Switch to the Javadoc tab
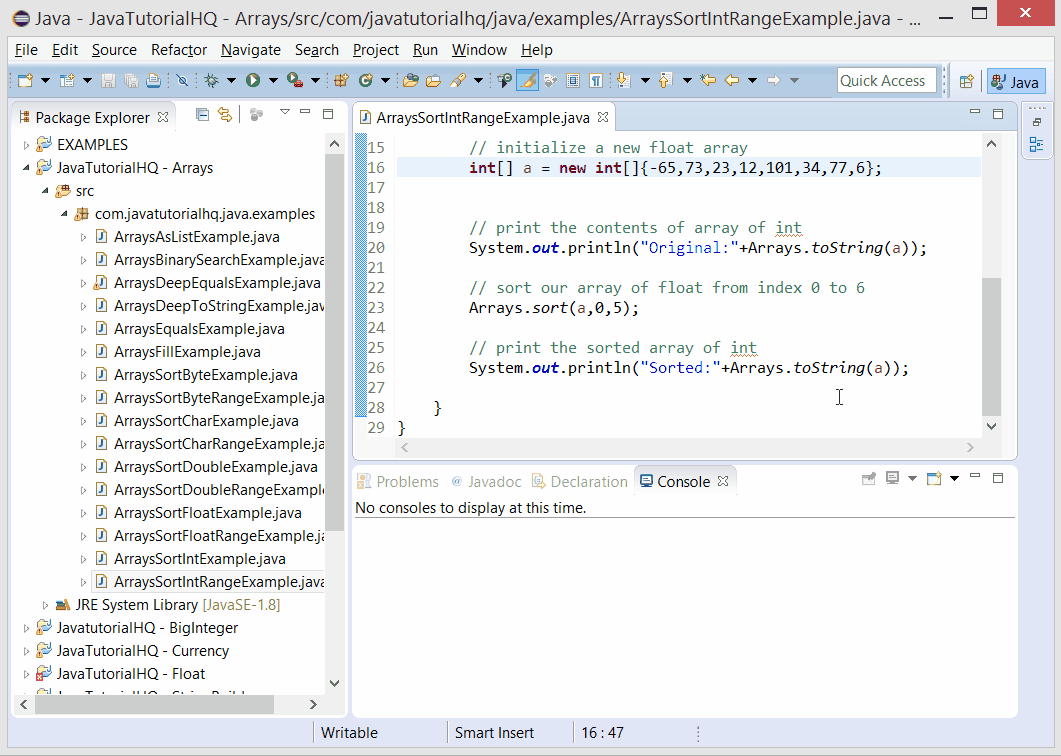This screenshot has height=756, width=1061. click(x=486, y=481)
